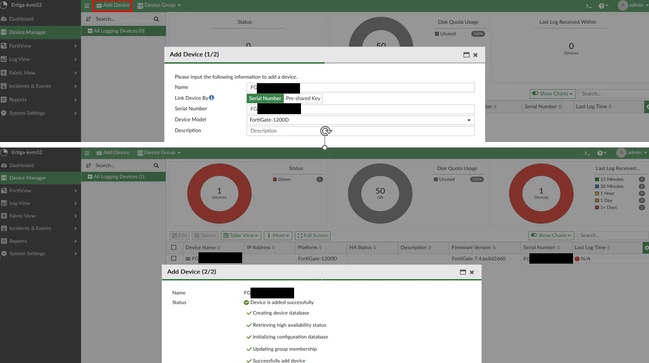Open Device Group menu in lower screenshot
Screen dimensions: 649x363
[x=159, y=153]
